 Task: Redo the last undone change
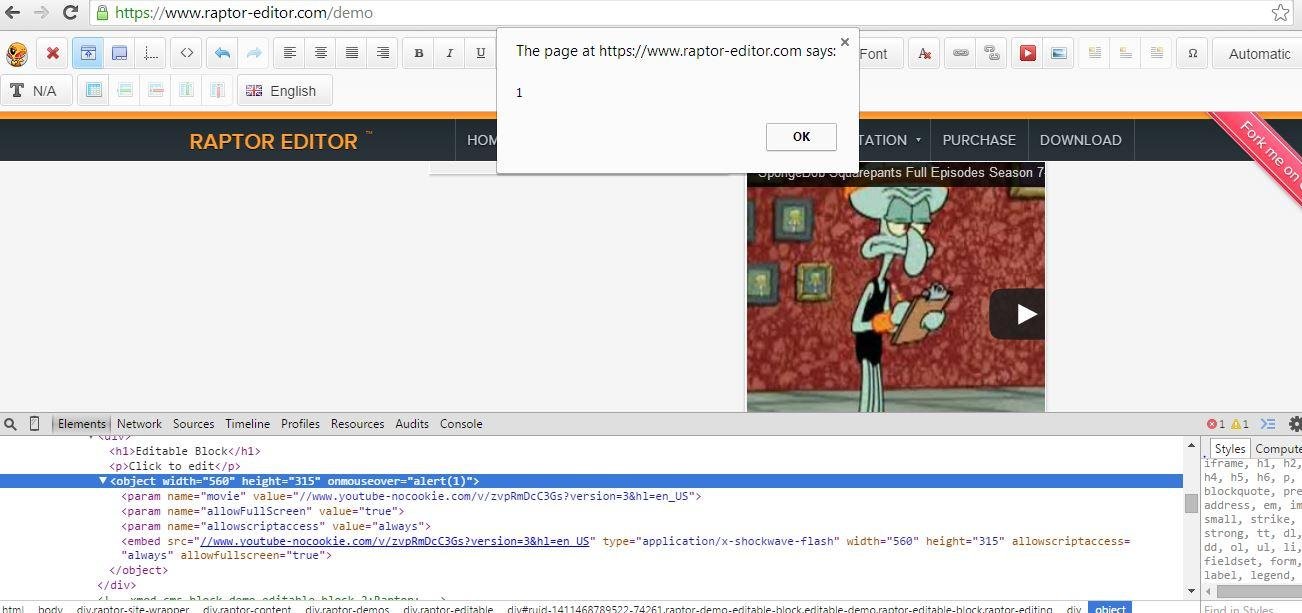(253, 53)
